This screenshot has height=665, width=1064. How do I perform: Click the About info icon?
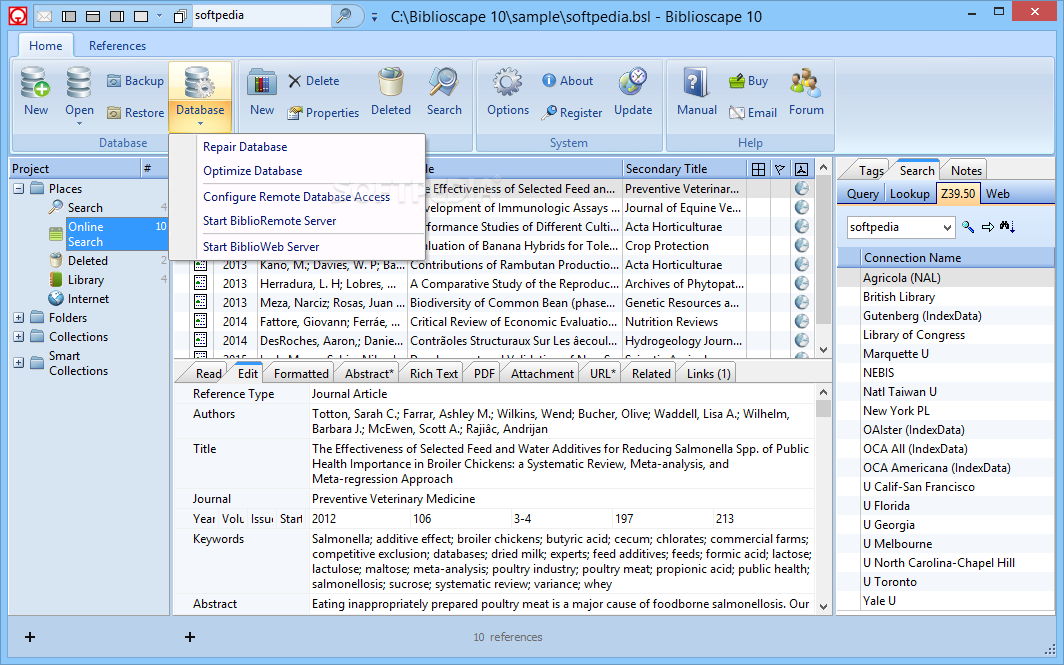tap(549, 81)
